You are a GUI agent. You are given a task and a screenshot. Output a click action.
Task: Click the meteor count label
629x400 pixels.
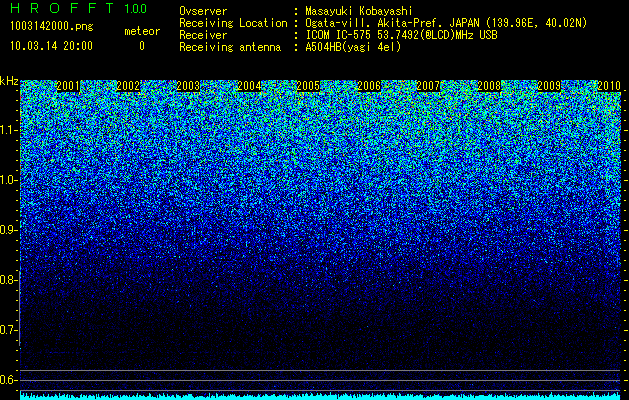(142, 31)
